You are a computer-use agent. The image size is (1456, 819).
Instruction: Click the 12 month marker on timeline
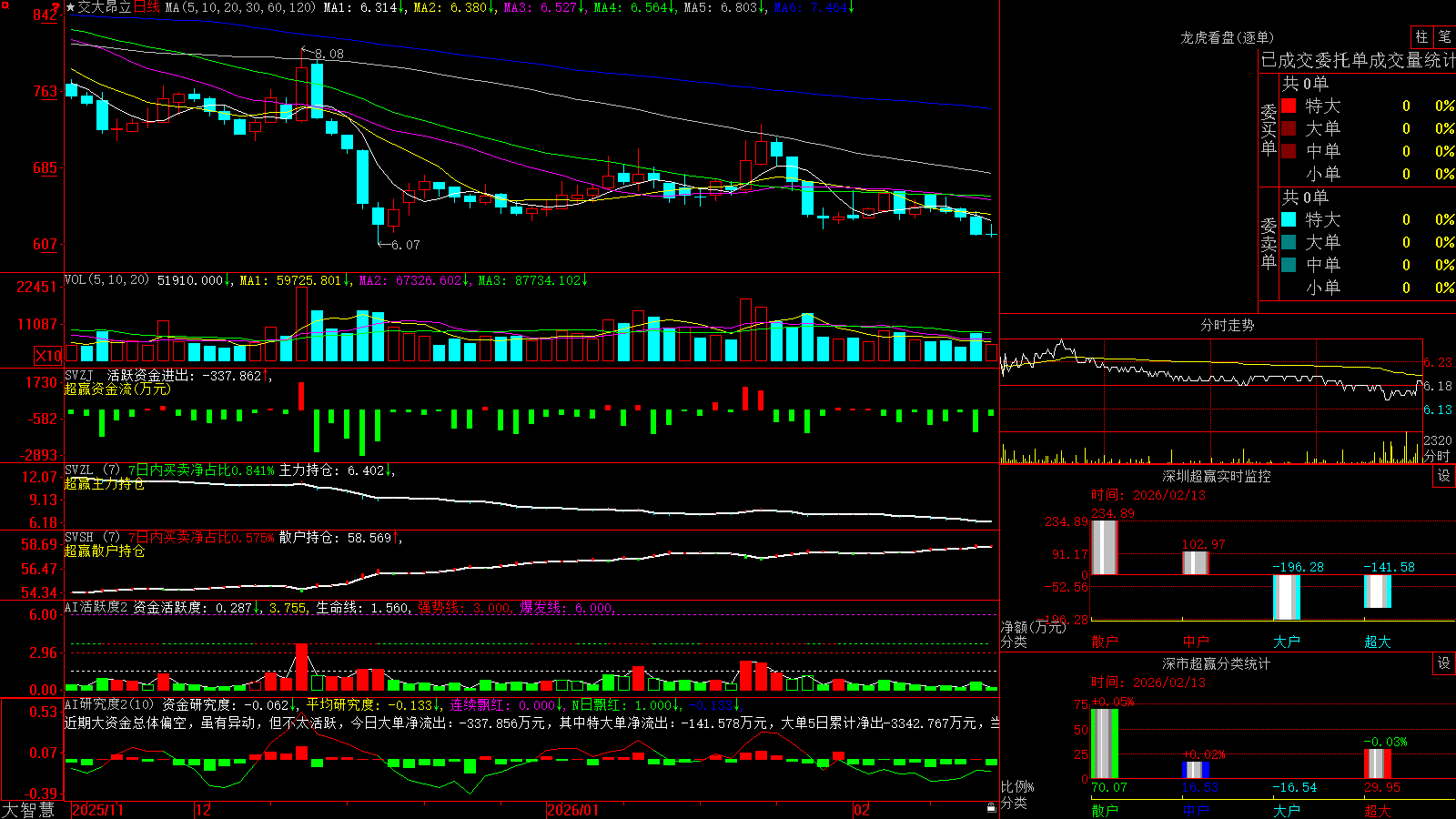(204, 810)
